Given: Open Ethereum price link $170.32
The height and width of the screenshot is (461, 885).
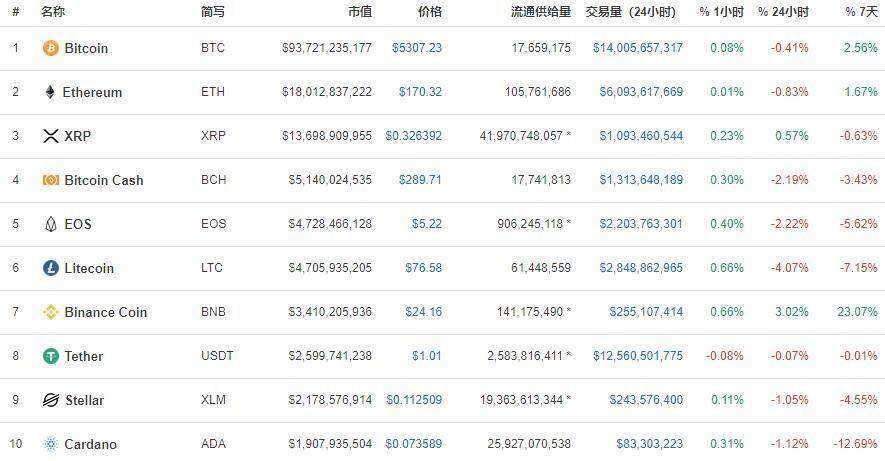Looking at the screenshot, I should (x=420, y=92).
